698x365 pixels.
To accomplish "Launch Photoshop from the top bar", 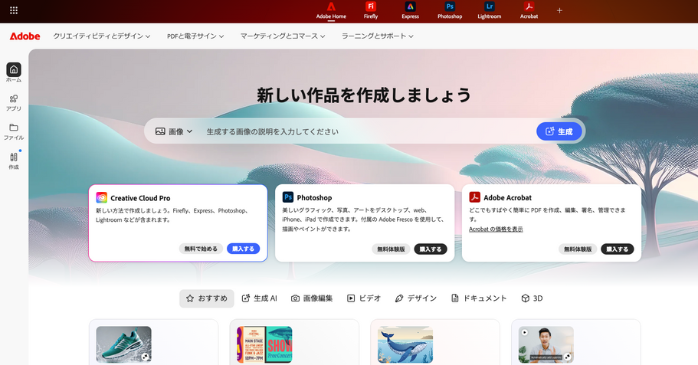I will (x=450, y=11).
